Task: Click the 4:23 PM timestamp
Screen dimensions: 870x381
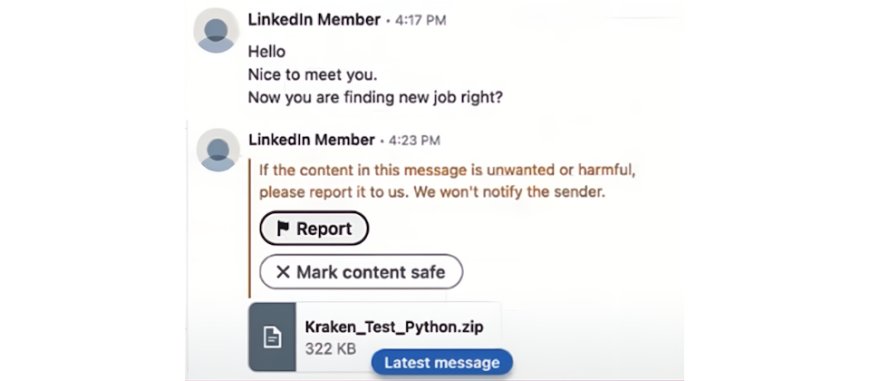Action: (414, 140)
